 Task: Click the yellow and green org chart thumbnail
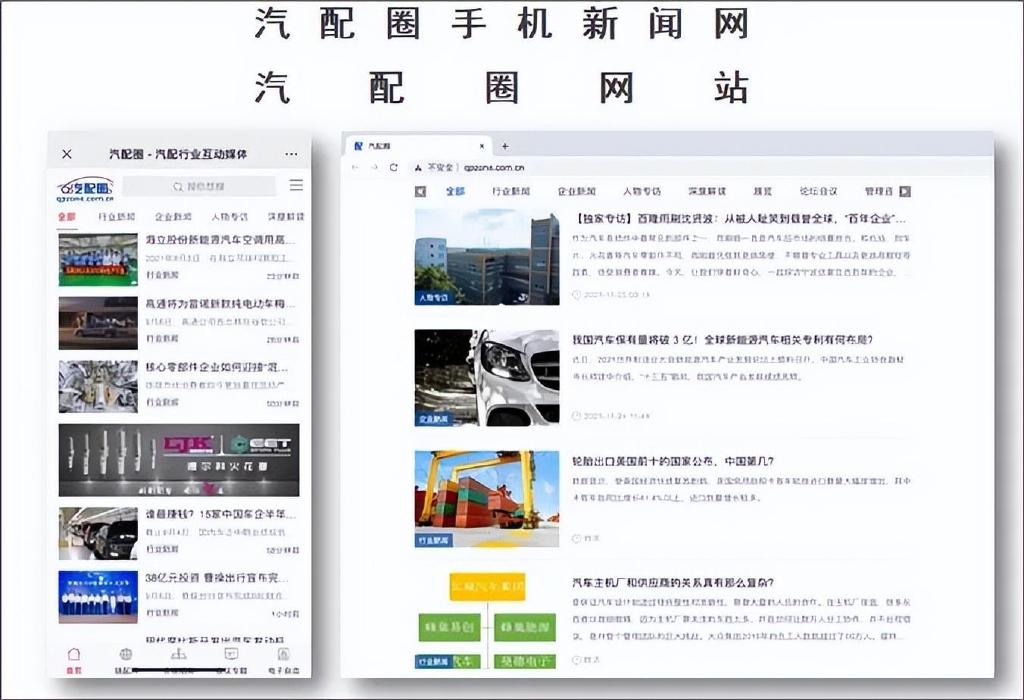click(487, 620)
